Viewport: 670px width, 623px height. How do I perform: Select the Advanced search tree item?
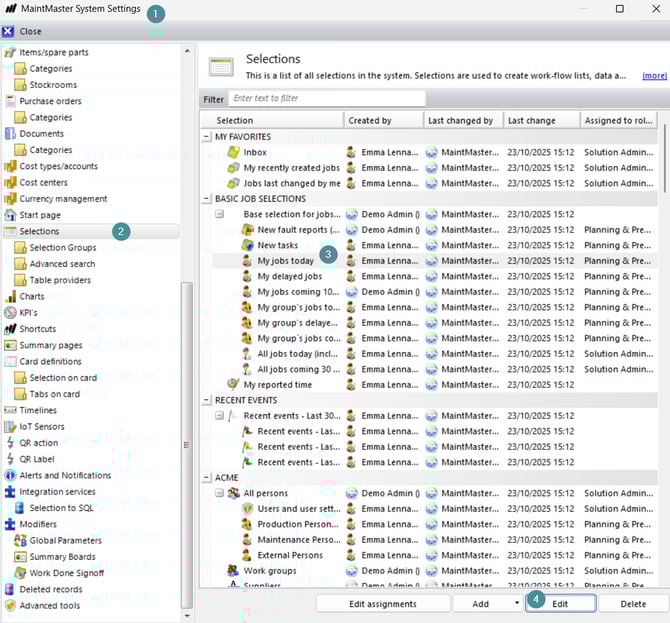coord(62,264)
